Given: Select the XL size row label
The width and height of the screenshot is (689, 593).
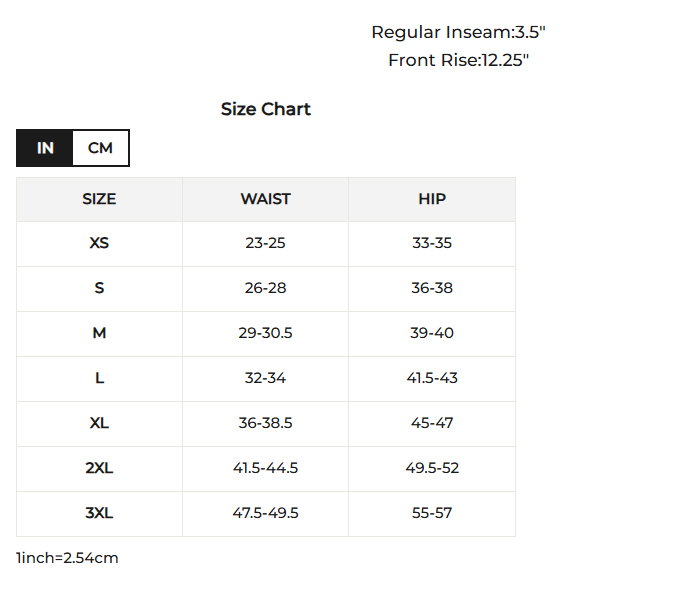Looking at the screenshot, I should click(99, 423).
